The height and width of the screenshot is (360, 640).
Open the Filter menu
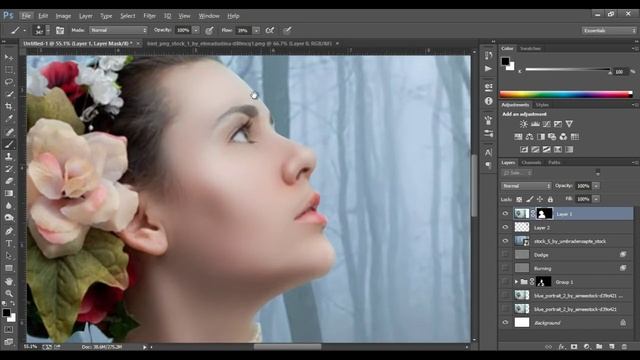pos(149,16)
